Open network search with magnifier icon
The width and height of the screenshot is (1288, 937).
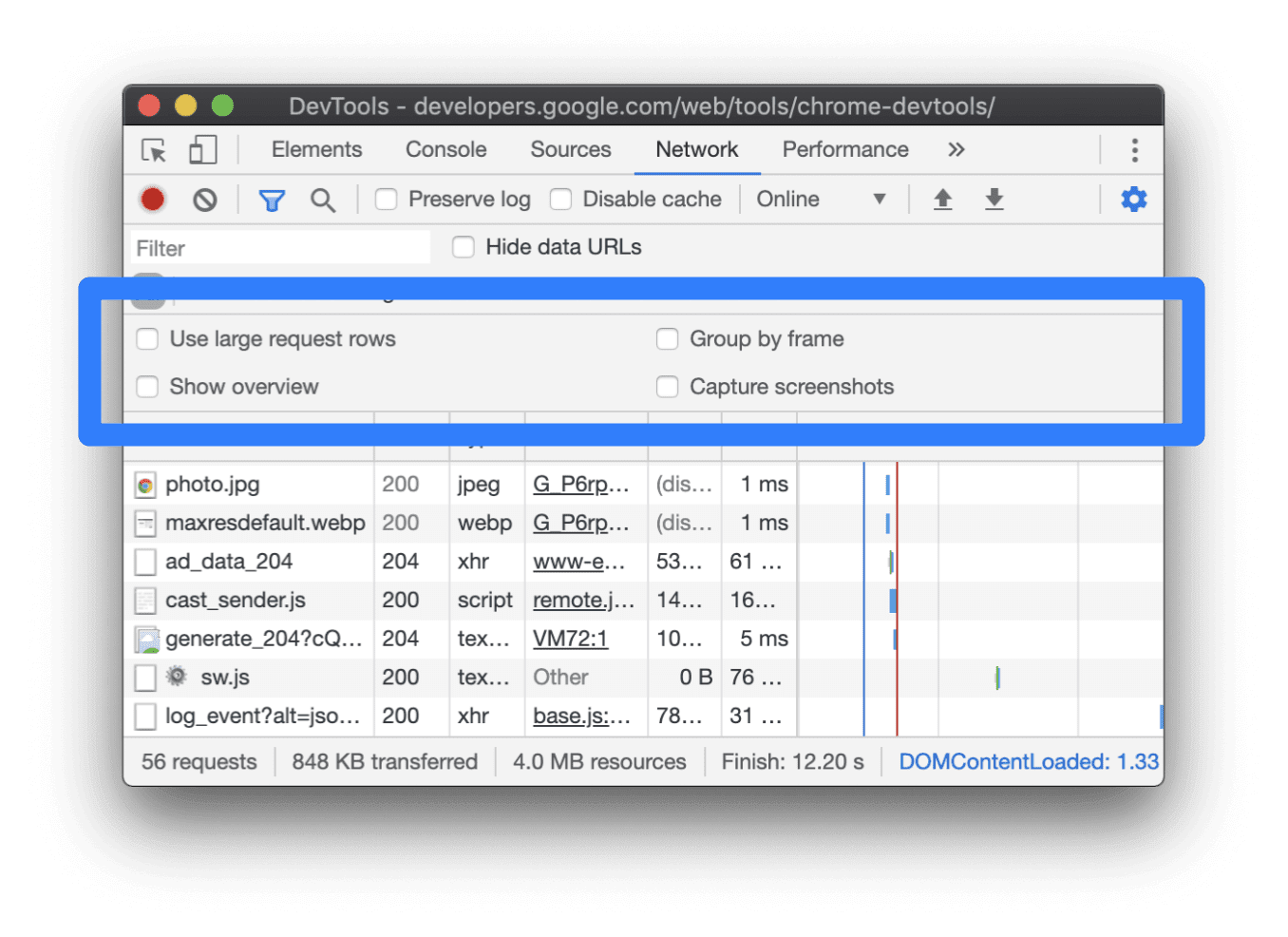(x=323, y=200)
